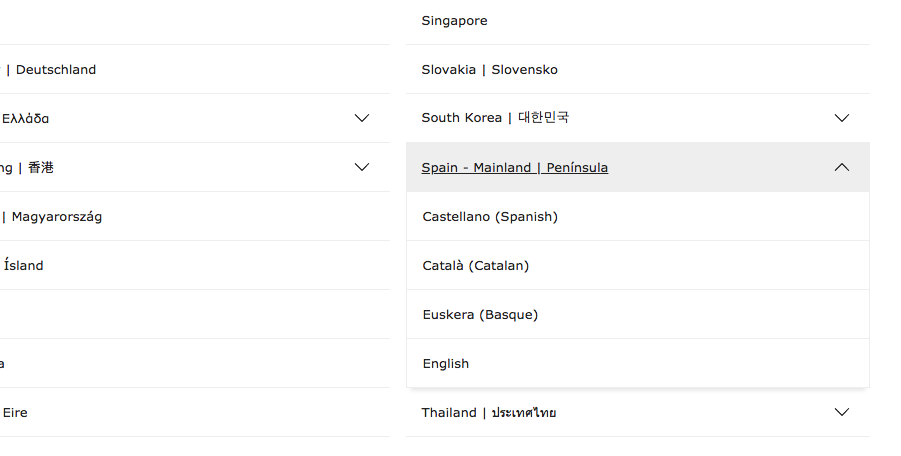Select English under Spain - Mainland
Image resolution: width=901 pixels, height=456 pixels.
[446, 363]
